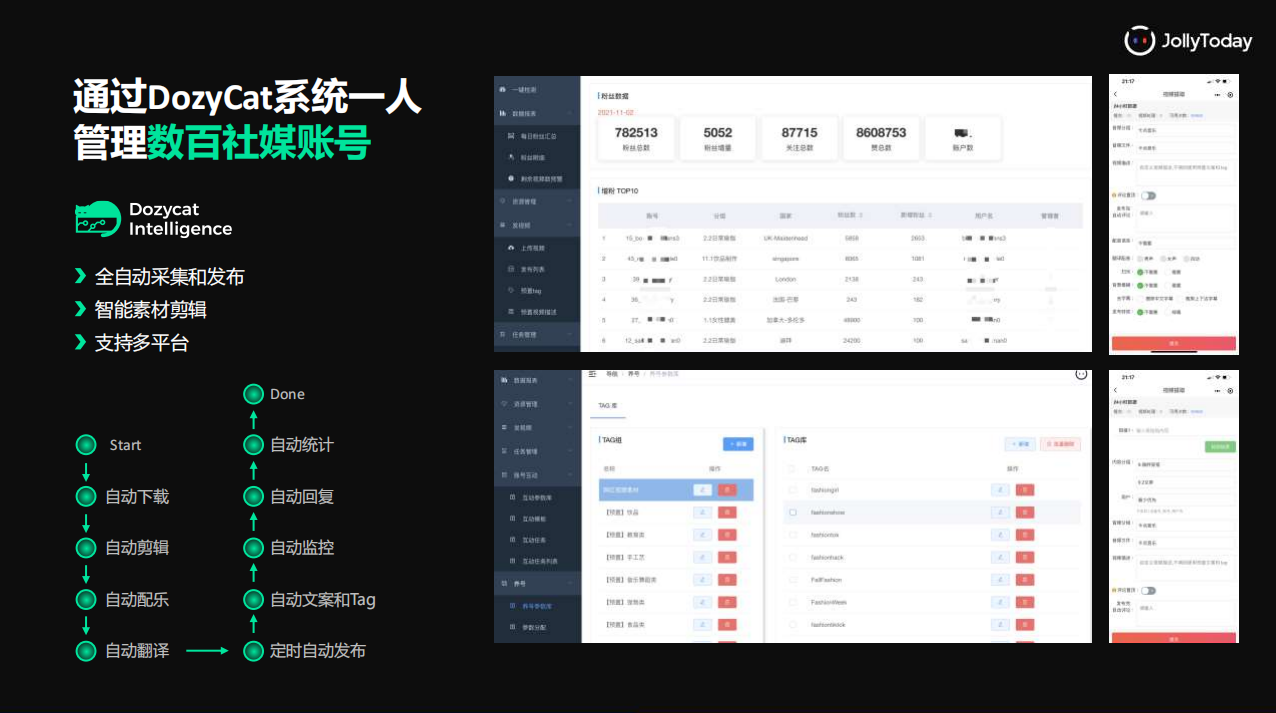Check the select-all box beside TAG名 header
This screenshot has height=713, width=1276.
click(793, 468)
